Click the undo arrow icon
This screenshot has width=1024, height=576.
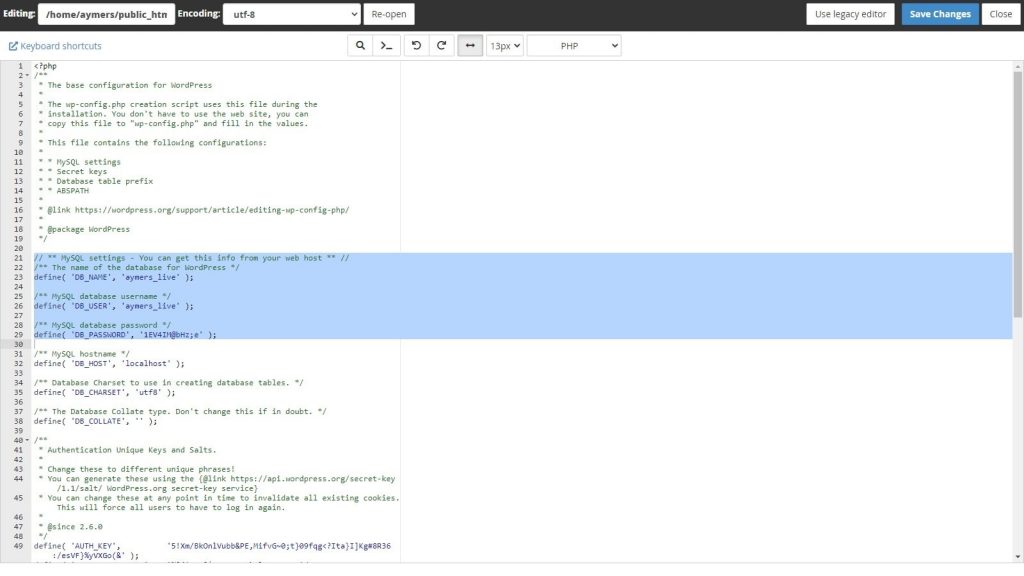(416, 46)
